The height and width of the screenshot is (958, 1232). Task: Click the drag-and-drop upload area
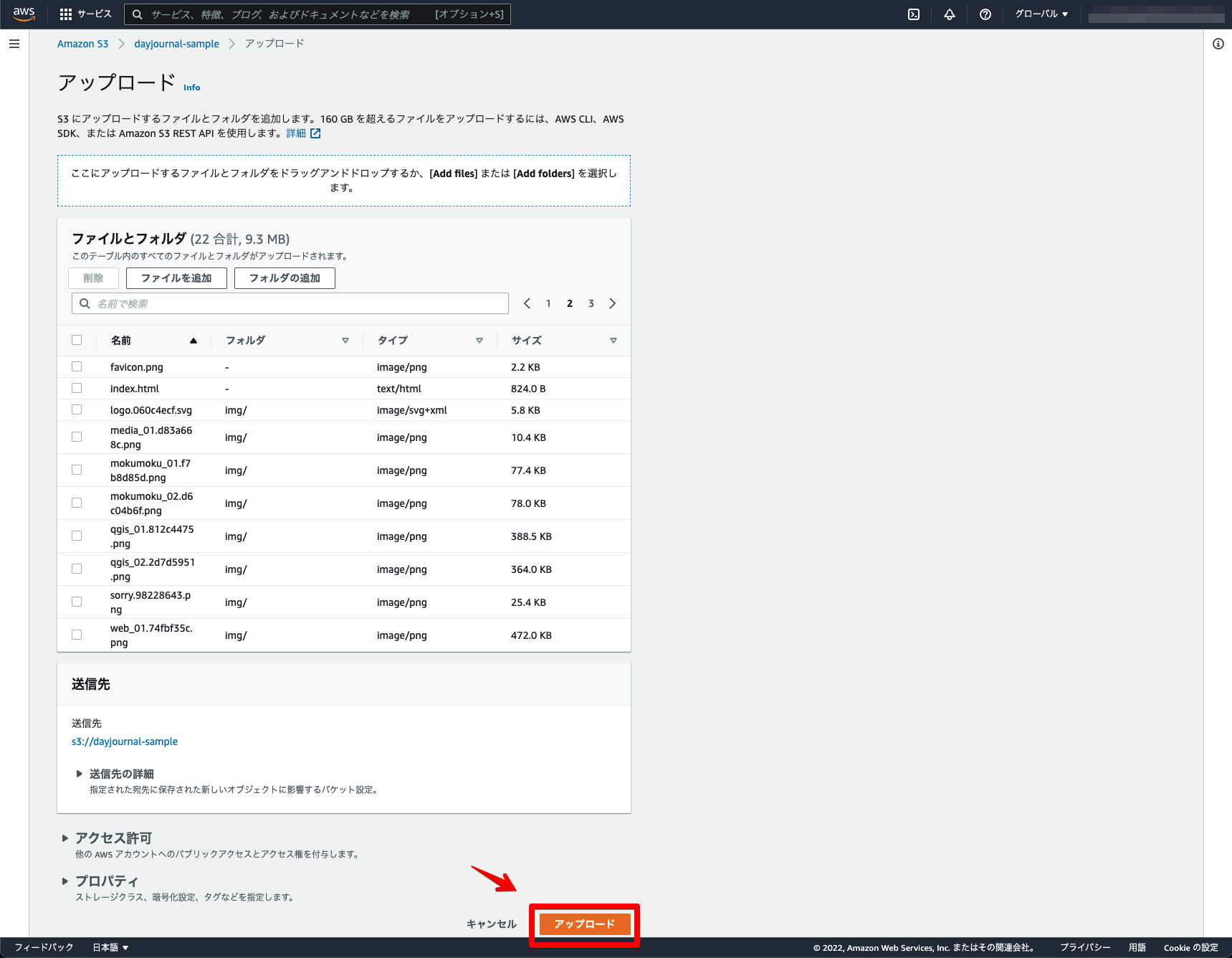click(344, 181)
